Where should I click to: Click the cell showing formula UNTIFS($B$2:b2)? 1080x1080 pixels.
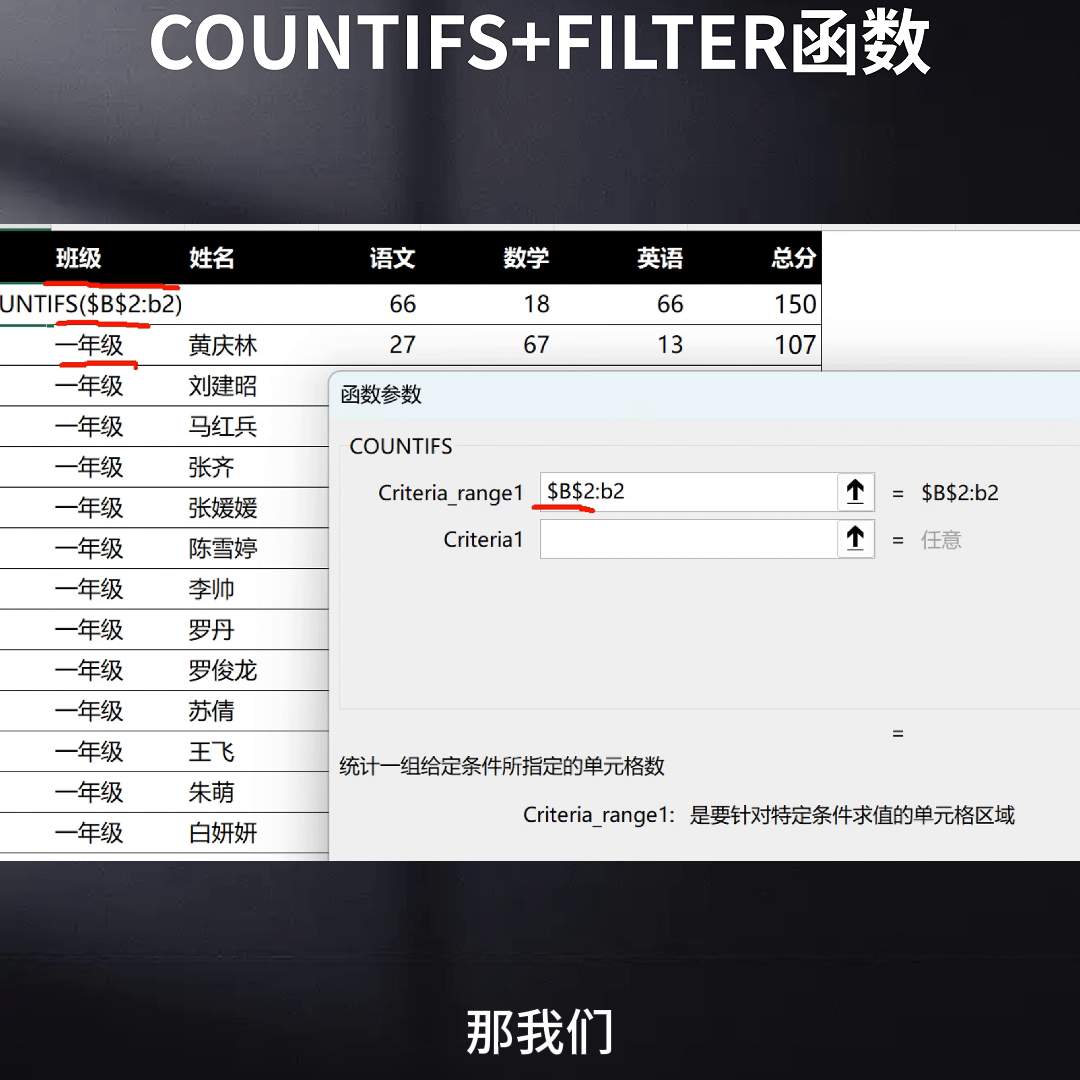coord(91,304)
